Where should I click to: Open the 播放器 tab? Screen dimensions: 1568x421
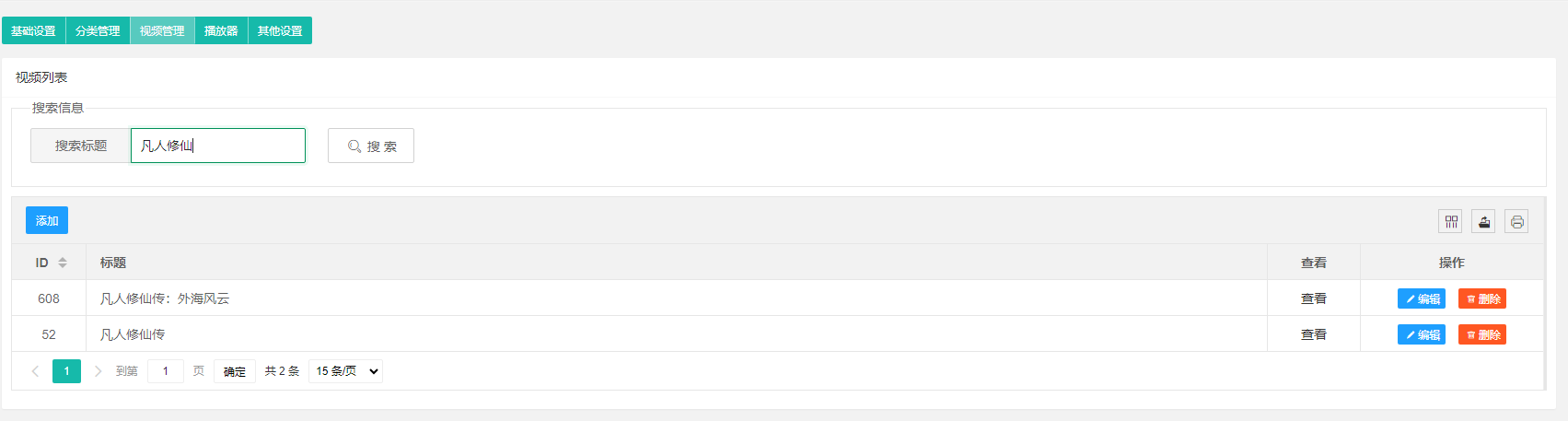click(221, 30)
